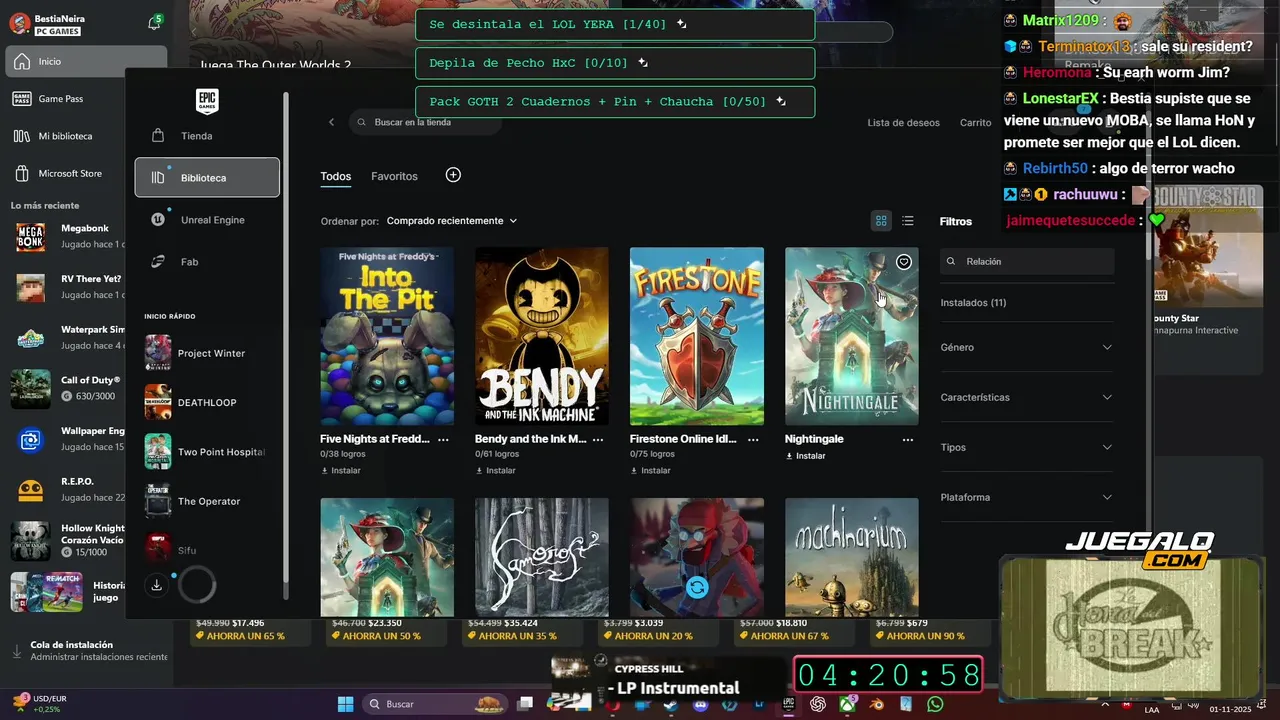Open Cola de instalación in the Xbox app
The height and width of the screenshot is (720, 1280).
pos(86,651)
